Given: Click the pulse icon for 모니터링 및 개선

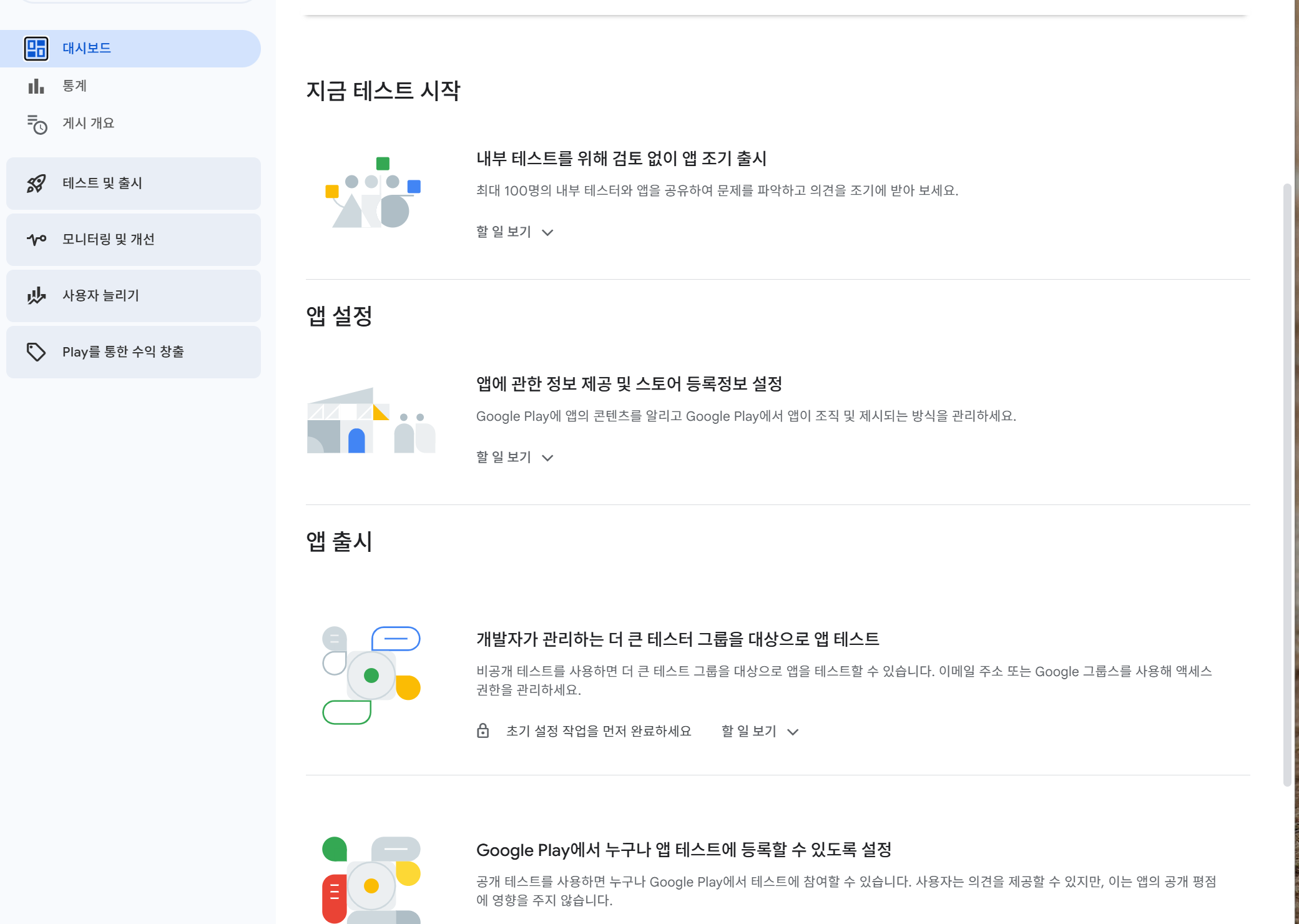Looking at the screenshot, I should pos(36,239).
